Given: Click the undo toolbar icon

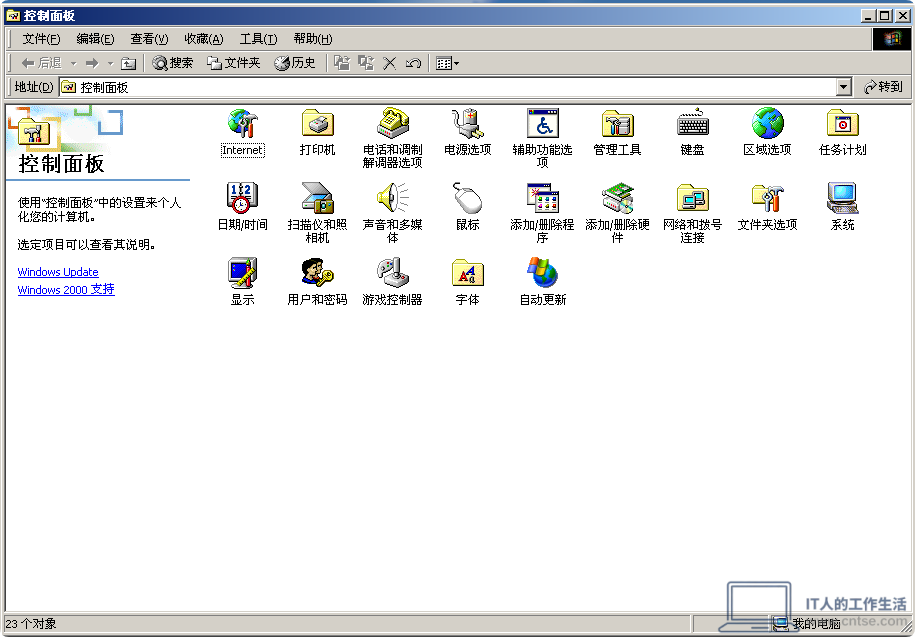Looking at the screenshot, I should (x=413, y=63).
